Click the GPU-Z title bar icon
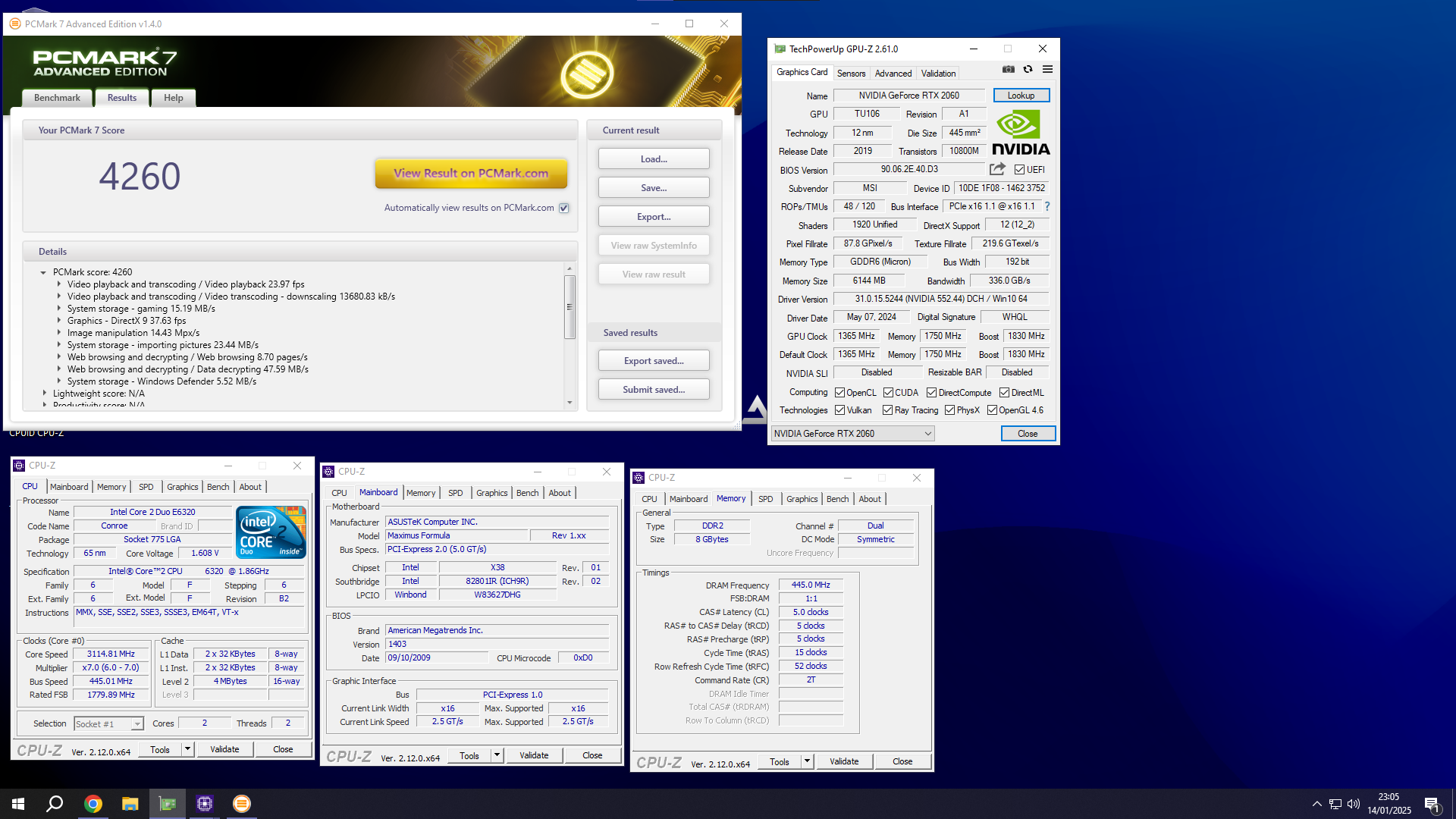 coord(780,49)
